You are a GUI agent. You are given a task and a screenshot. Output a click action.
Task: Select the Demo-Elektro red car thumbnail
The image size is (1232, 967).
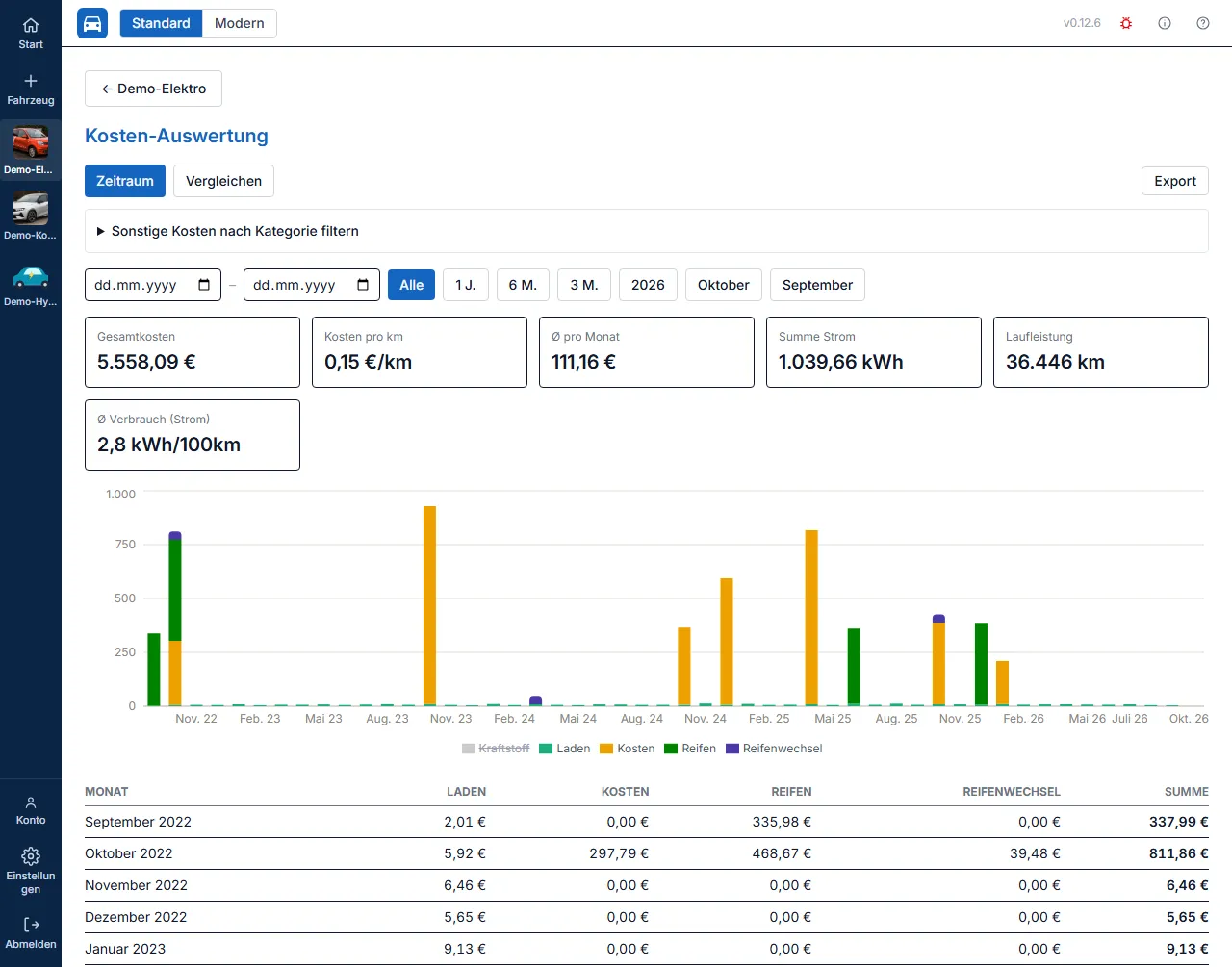pyautogui.click(x=31, y=142)
